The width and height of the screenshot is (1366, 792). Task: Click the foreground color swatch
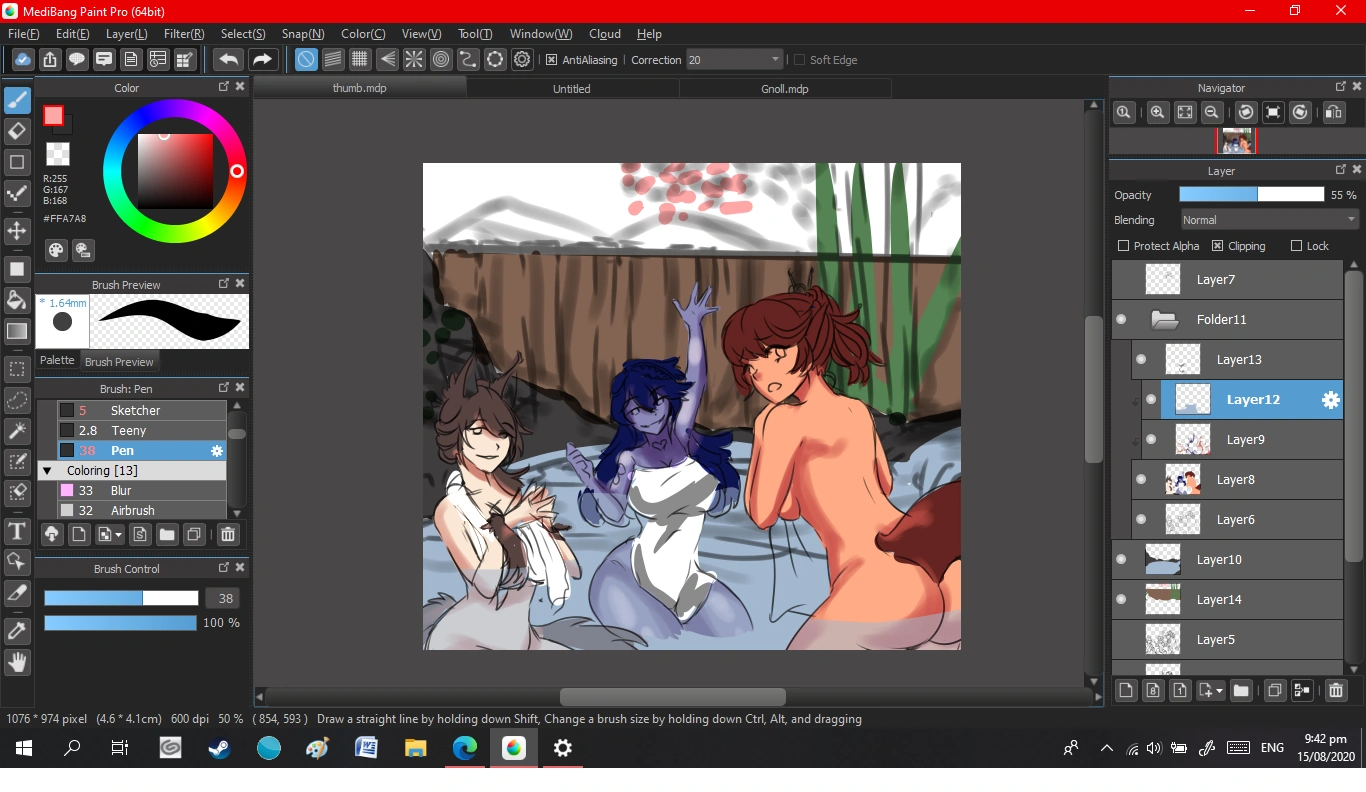pos(53,116)
